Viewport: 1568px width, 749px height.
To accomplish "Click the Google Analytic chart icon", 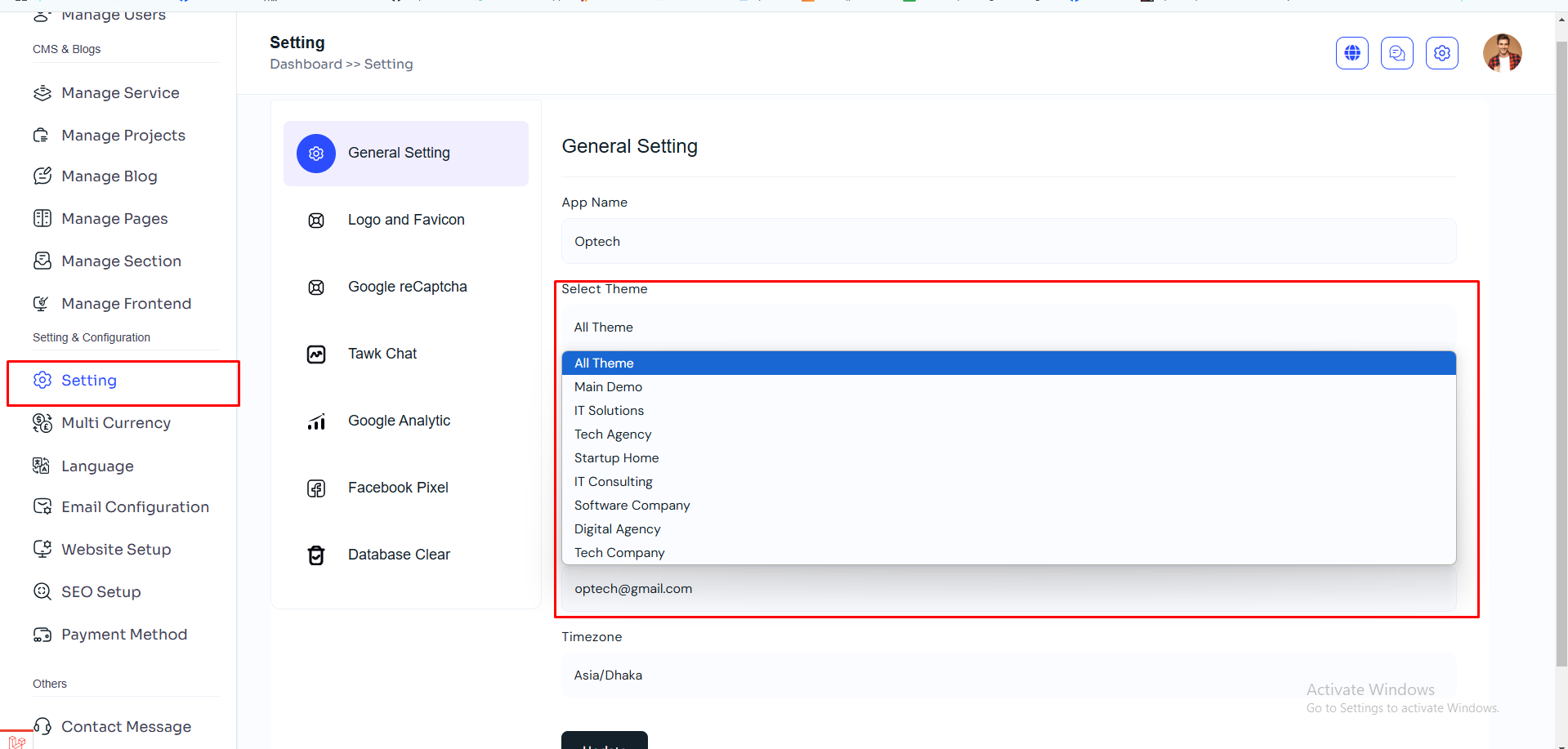I will point(316,421).
